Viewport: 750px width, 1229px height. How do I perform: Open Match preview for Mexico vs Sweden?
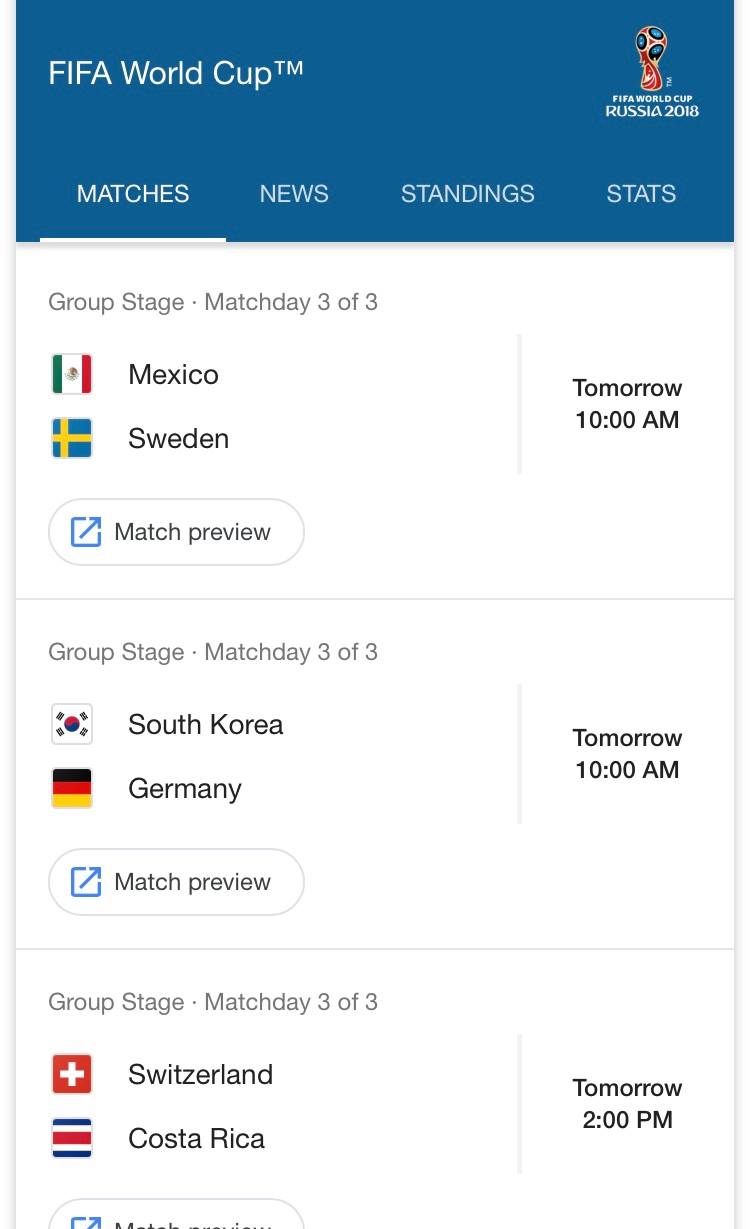pos(176,532)
